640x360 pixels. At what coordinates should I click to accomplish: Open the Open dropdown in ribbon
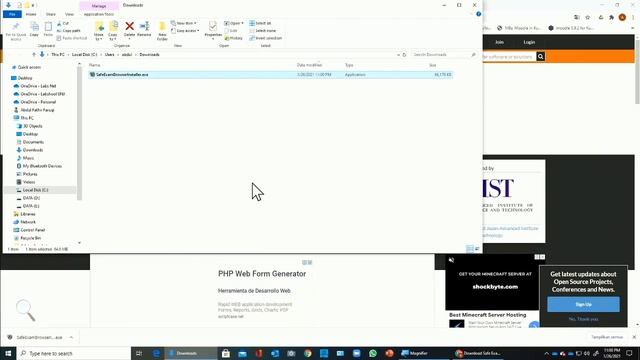click(x=234, y=23)
